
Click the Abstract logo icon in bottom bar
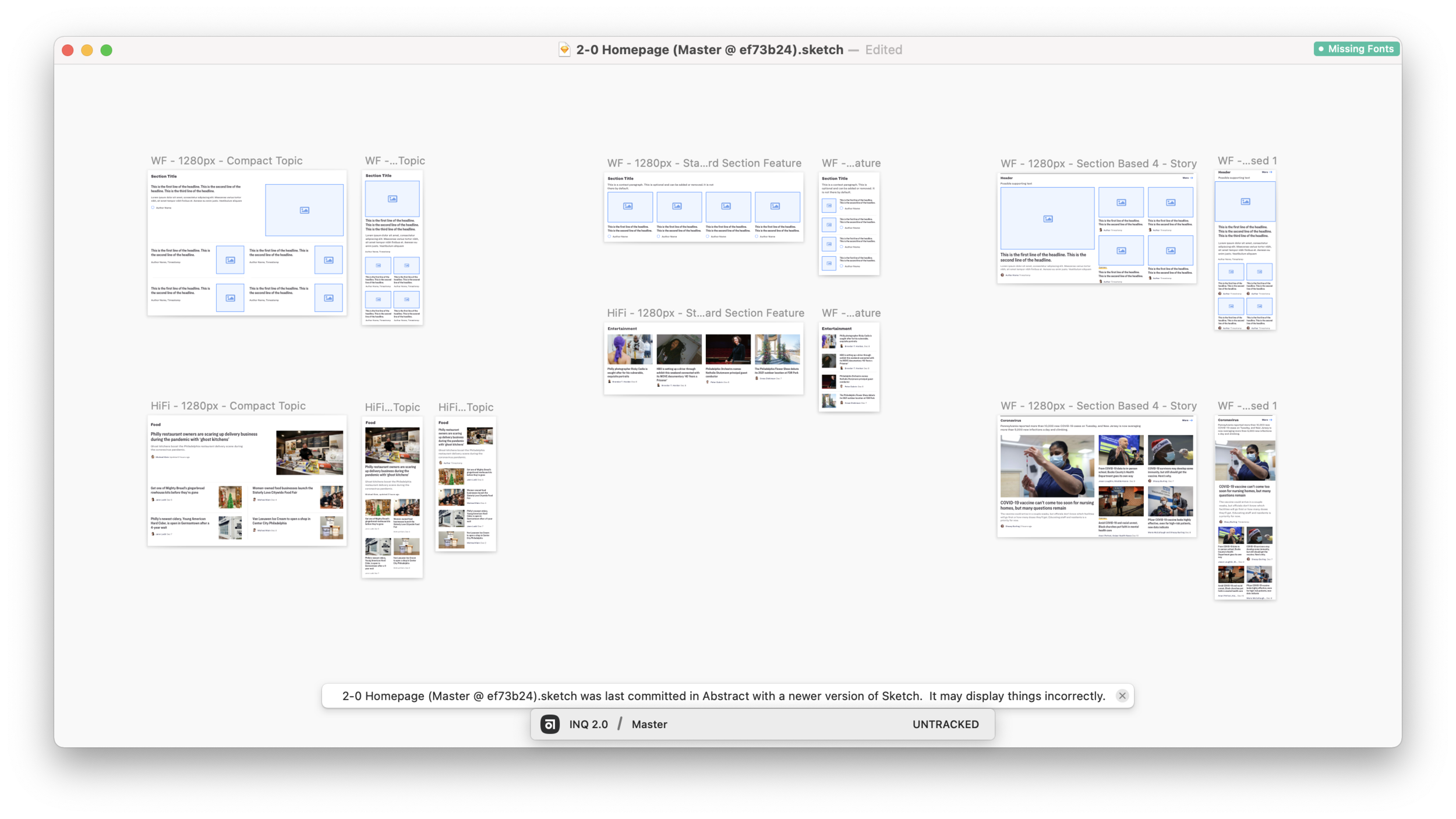pos(550,724)
